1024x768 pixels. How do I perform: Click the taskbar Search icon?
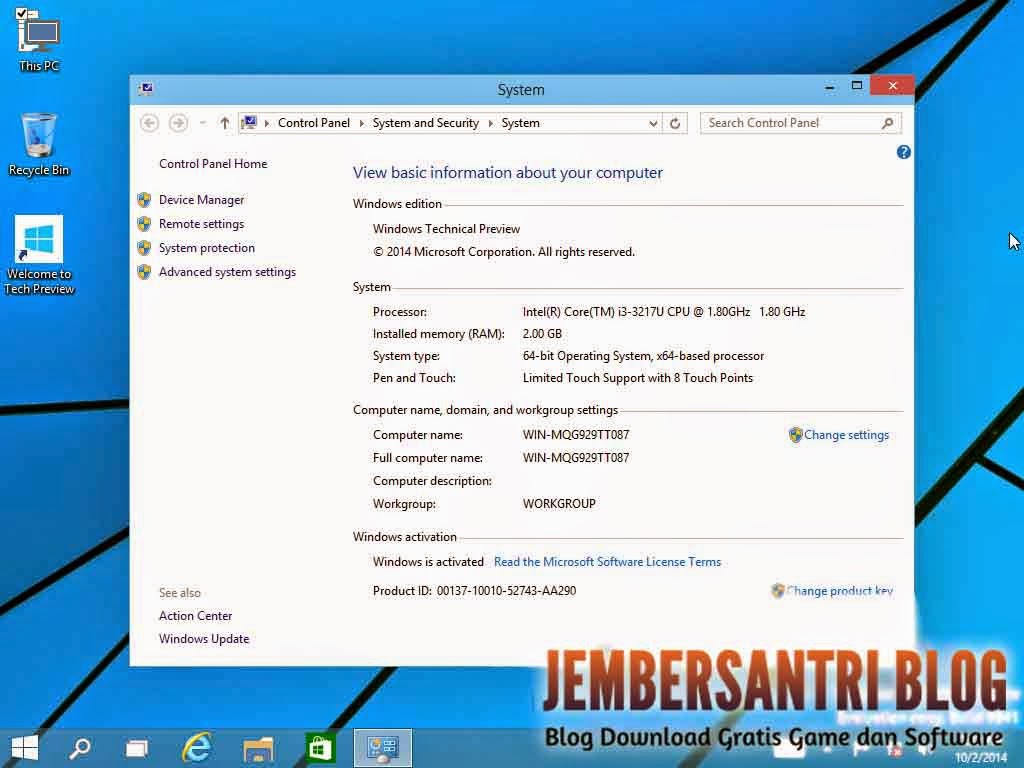(x=79, y=748)
